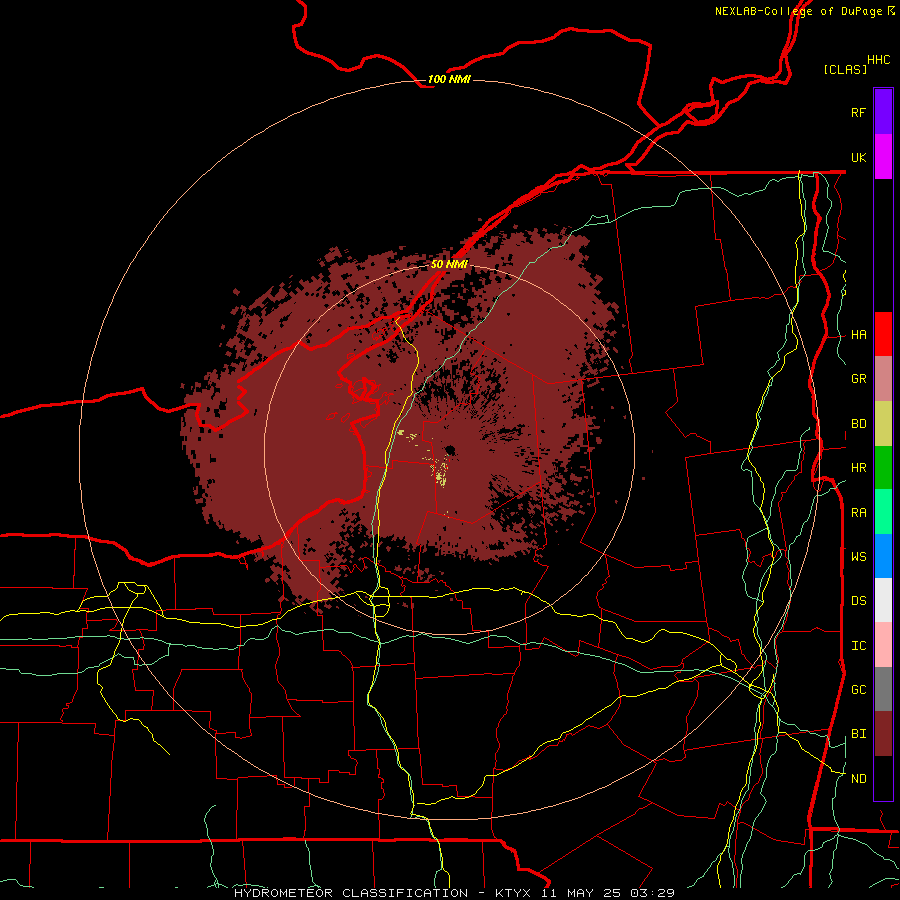Click the UK magenta color swatch
The height and width of the screenshot is (900, 900).
pyautogui.click(x=883, y=156)
